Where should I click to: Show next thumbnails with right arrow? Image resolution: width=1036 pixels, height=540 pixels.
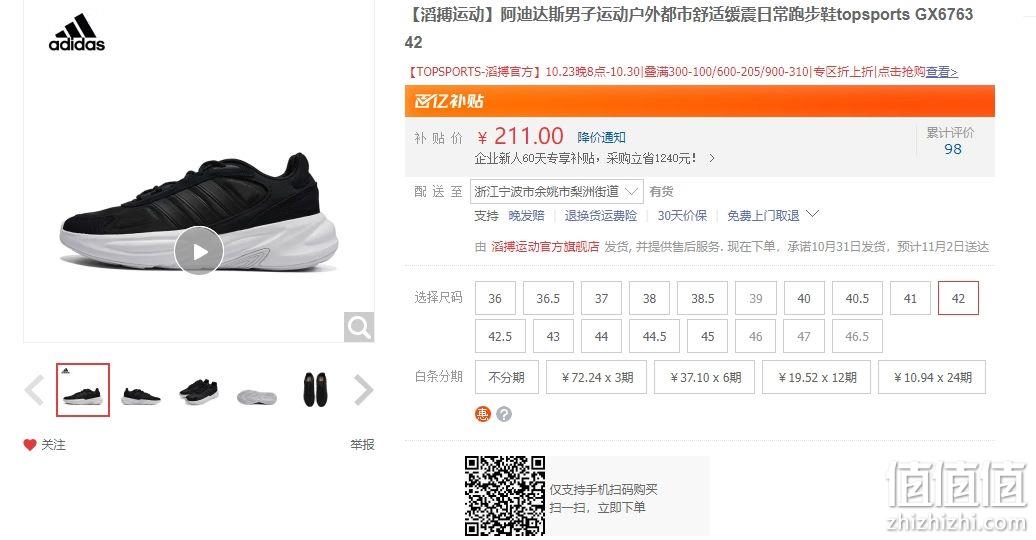click(x=363, y=389)
